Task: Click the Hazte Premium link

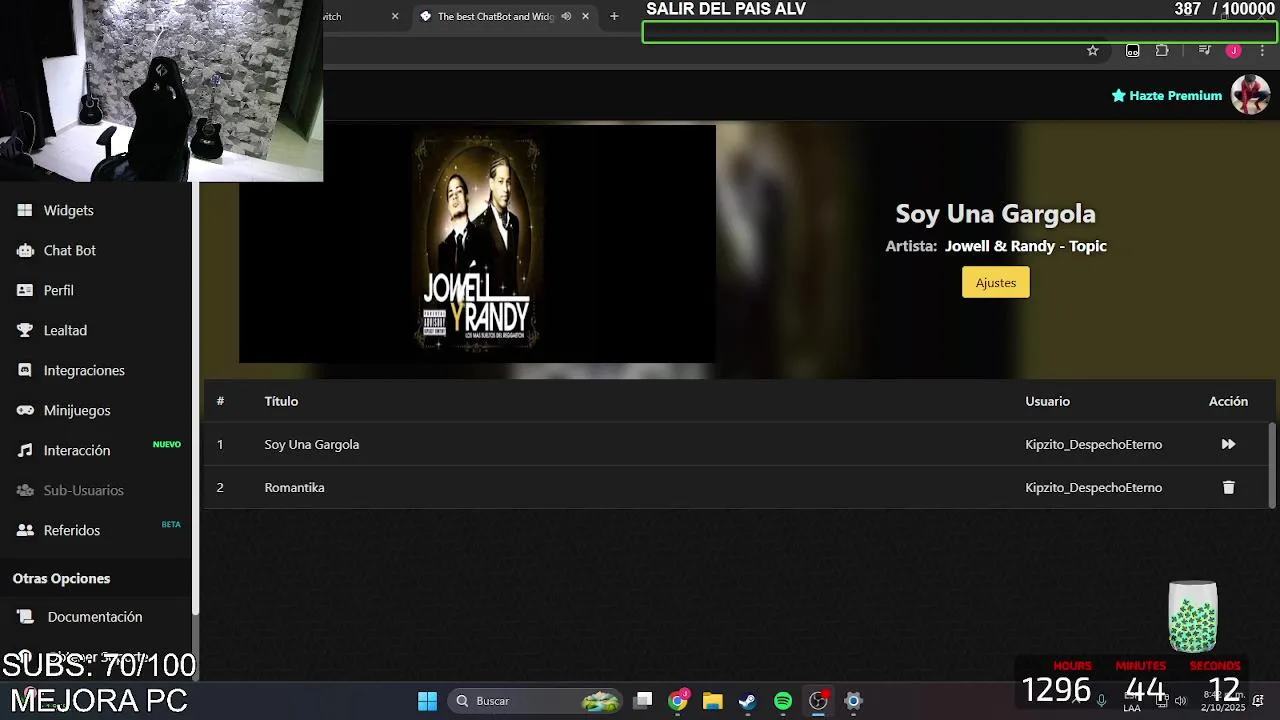Action: click(x=1167, y=96)
